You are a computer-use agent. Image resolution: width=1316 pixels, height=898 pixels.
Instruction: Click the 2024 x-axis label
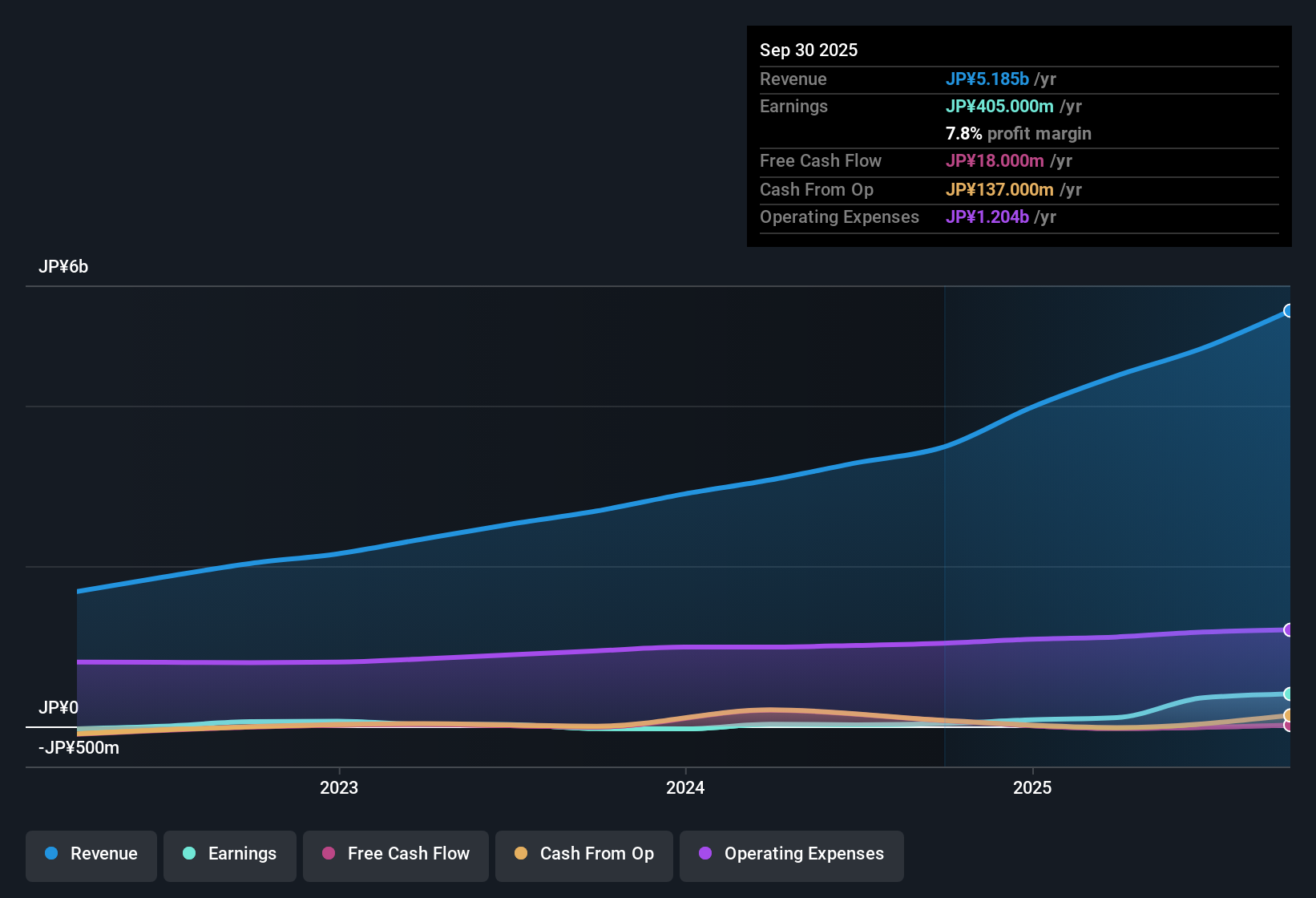tap(685, 788)
